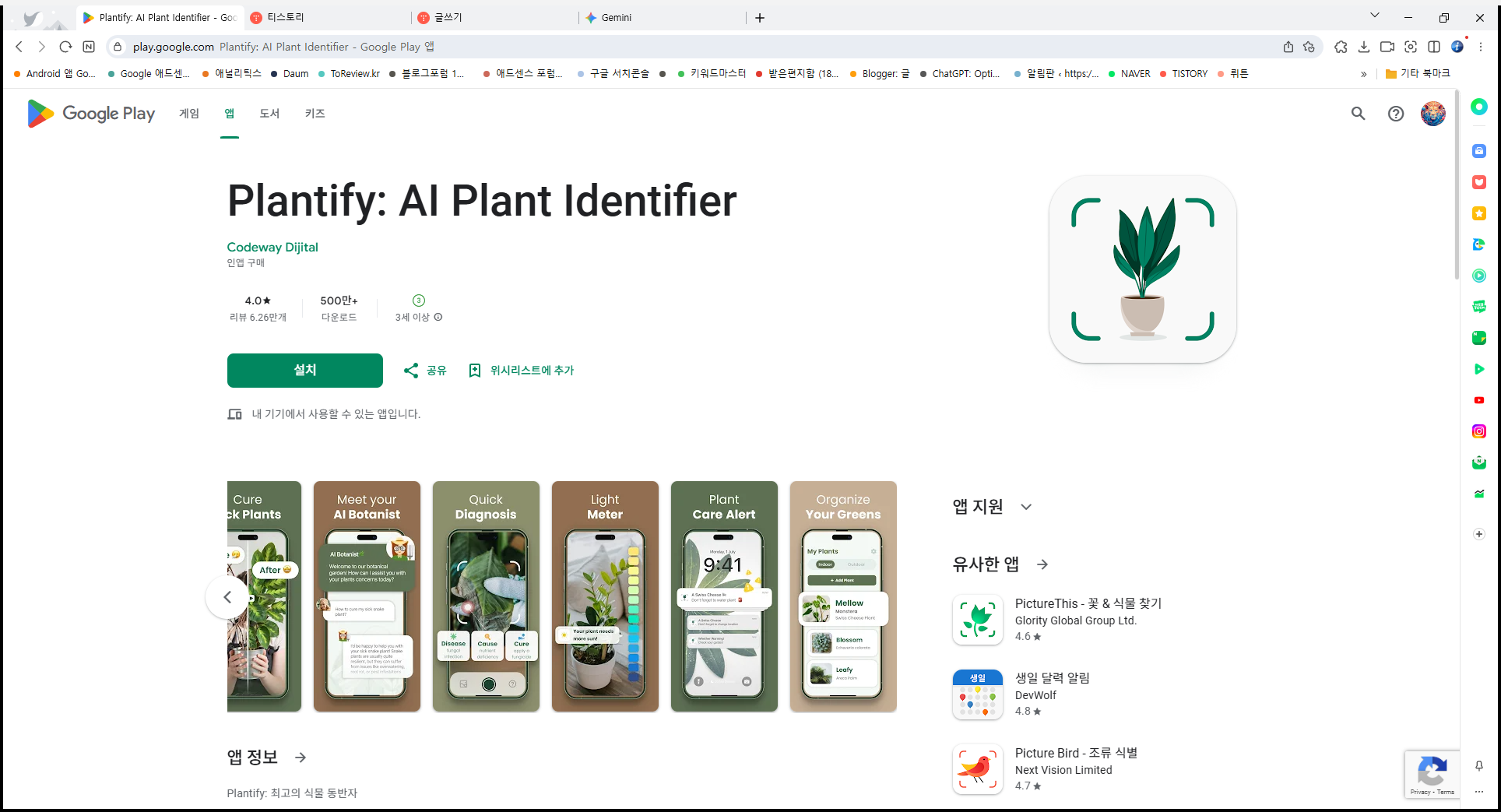Viewport: 1501px width, 812px height.
Task: Expand the bookmarks overflow chevron
Action: click(1363, 74)
